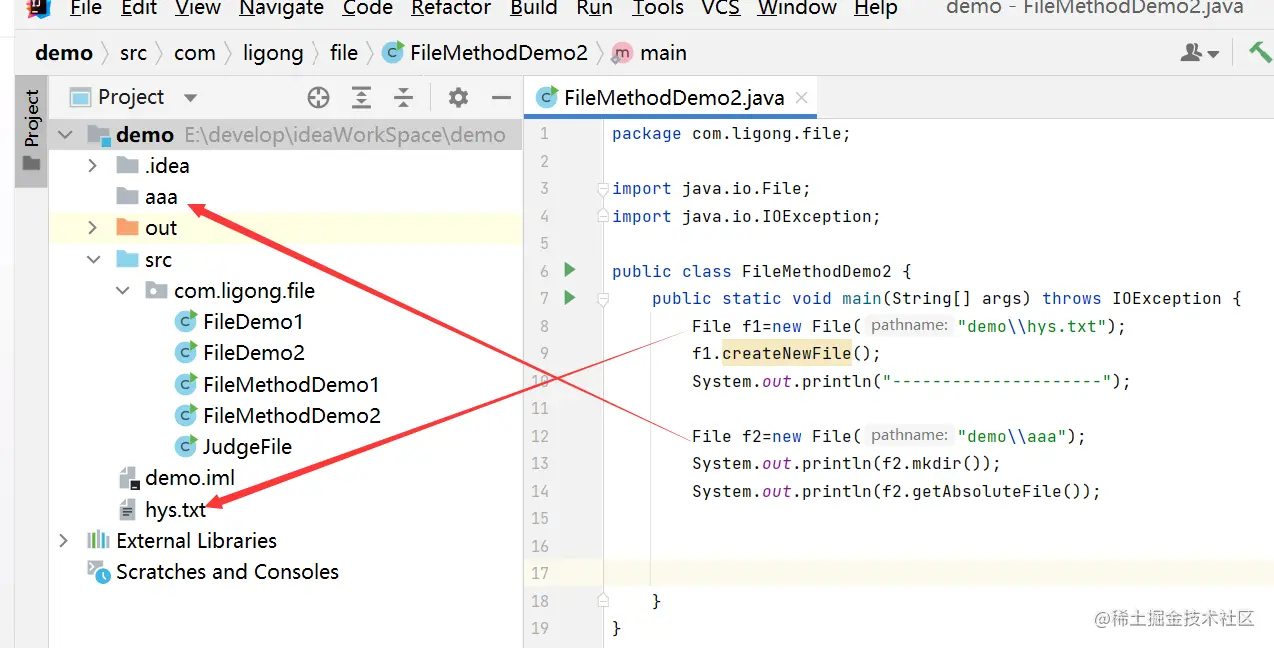This screenshot has width=1274, height=648.
Task: Collapse the demo project root
Action: 64,135
